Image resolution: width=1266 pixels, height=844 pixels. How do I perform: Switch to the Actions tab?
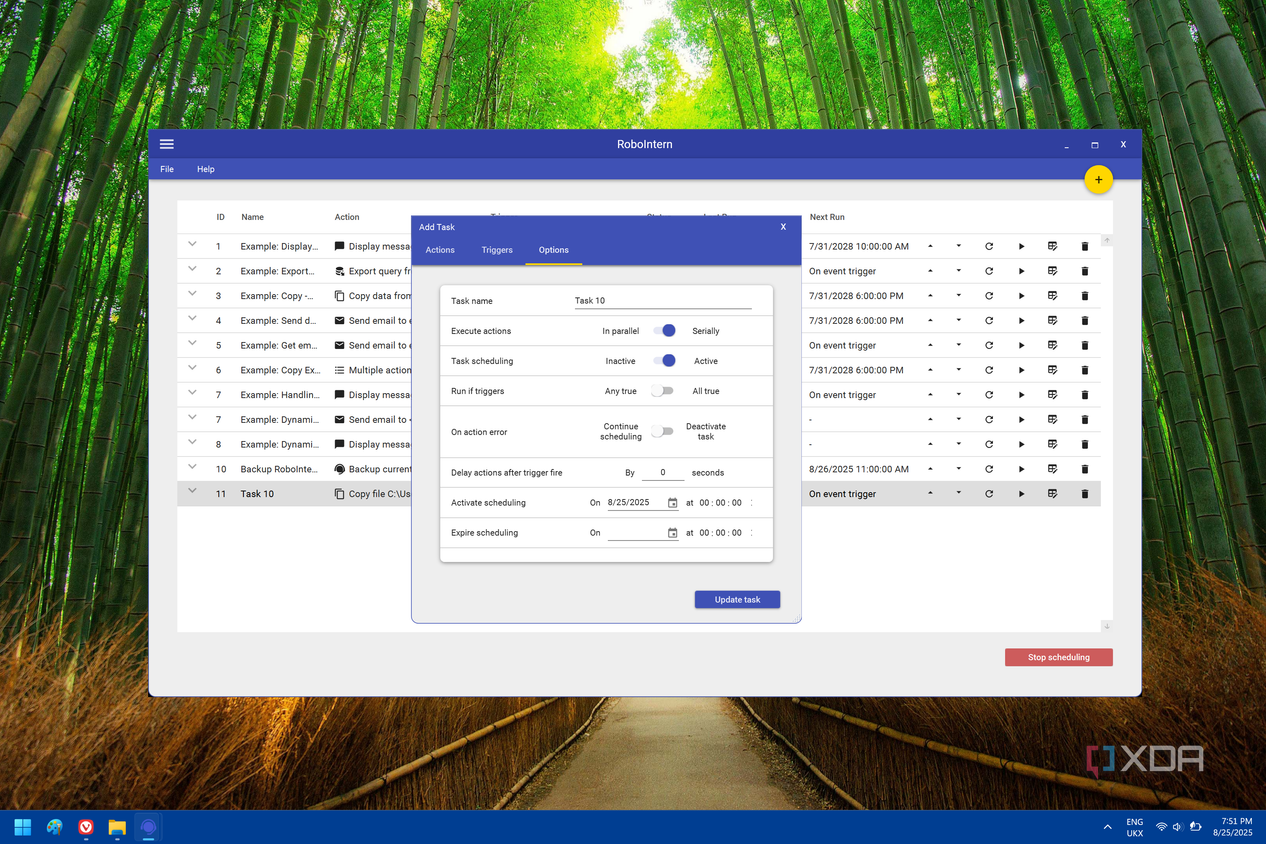coord(440,250)
